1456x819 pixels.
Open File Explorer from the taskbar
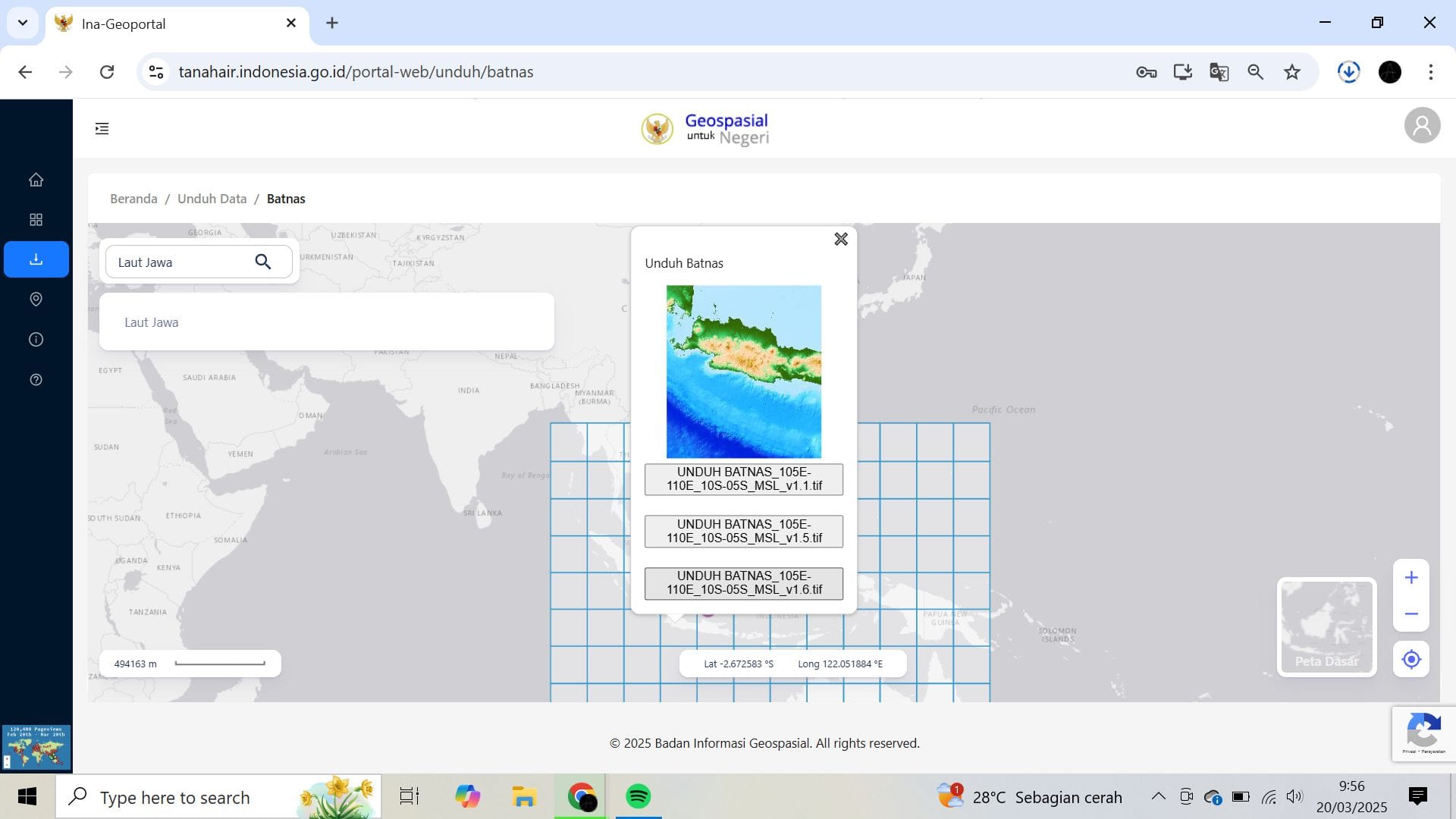click(x=524, y=796)
